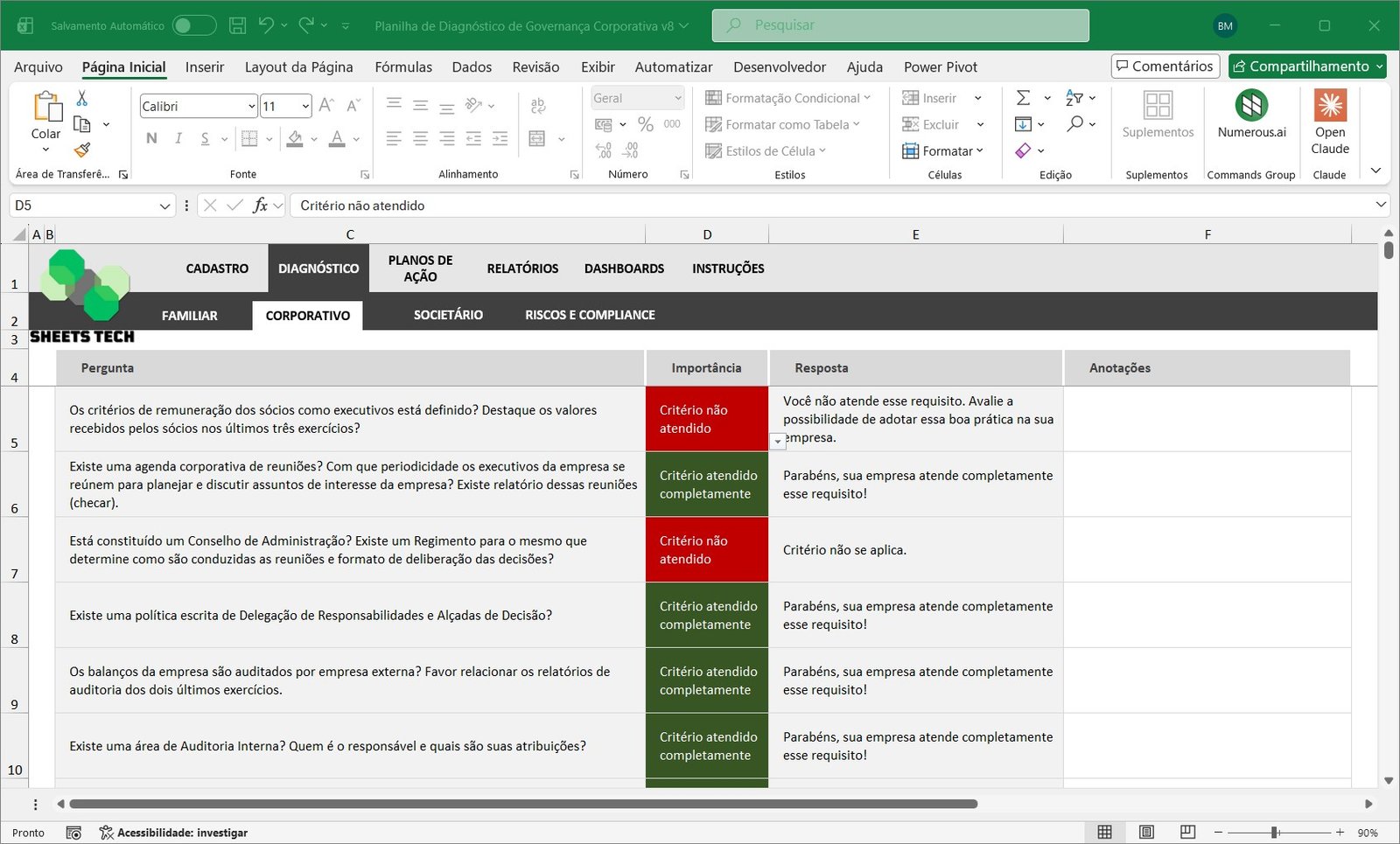Launch the Open Claude add-in
Viewport: 1400px width, 844px height.
point(1329,122)
